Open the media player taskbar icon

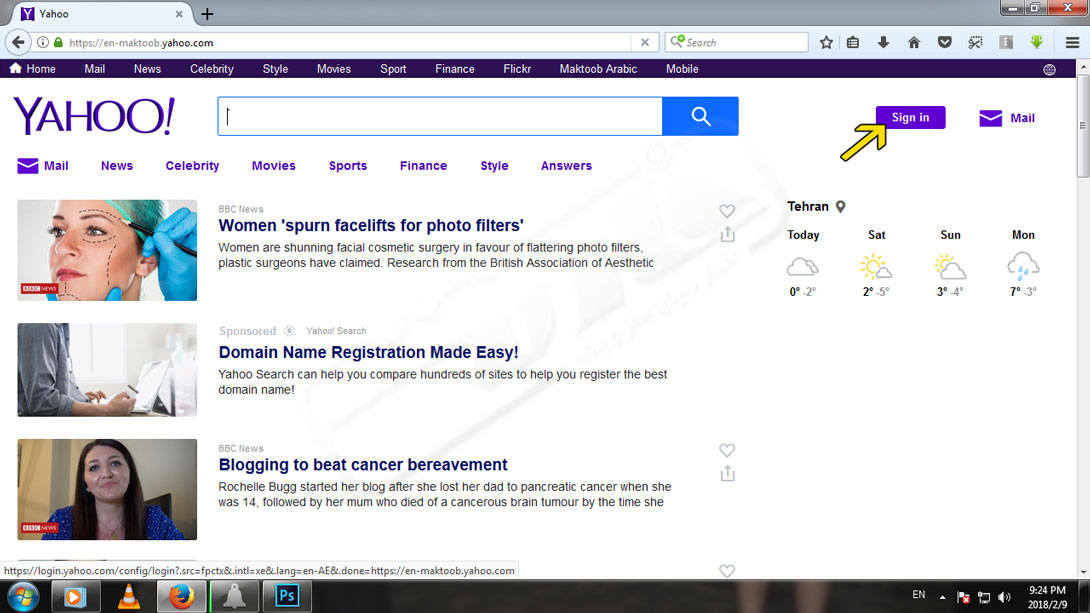coord(74,596)
